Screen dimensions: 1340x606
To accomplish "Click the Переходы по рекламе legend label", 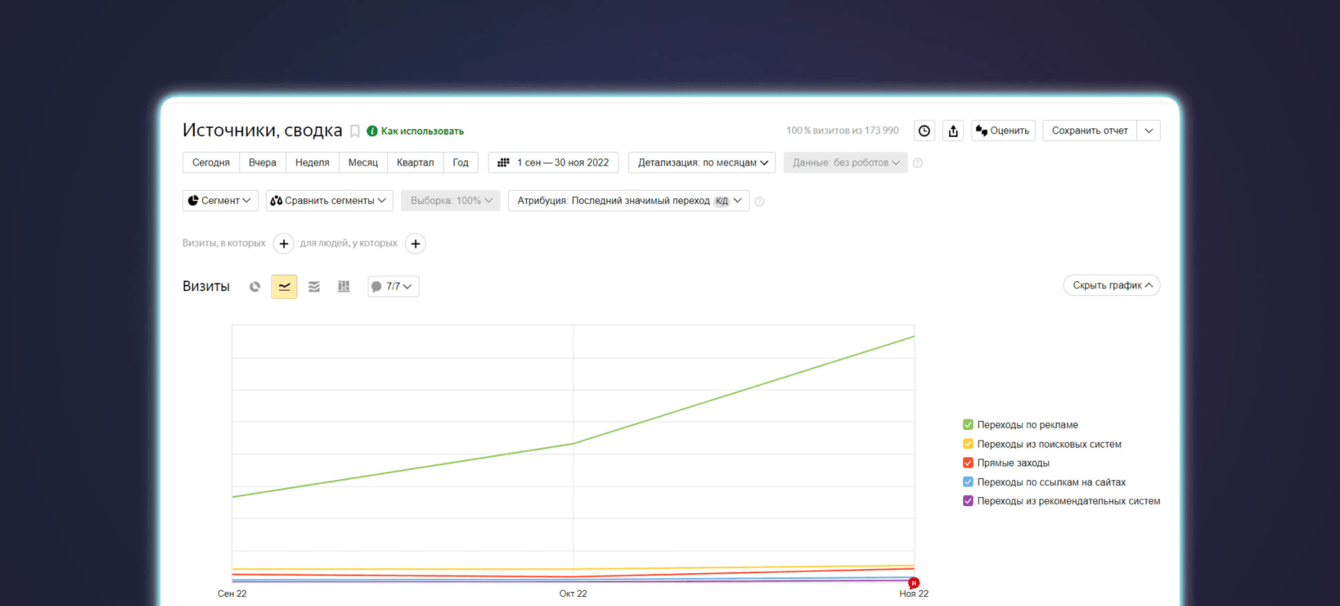I will [x=1027, y=425].
